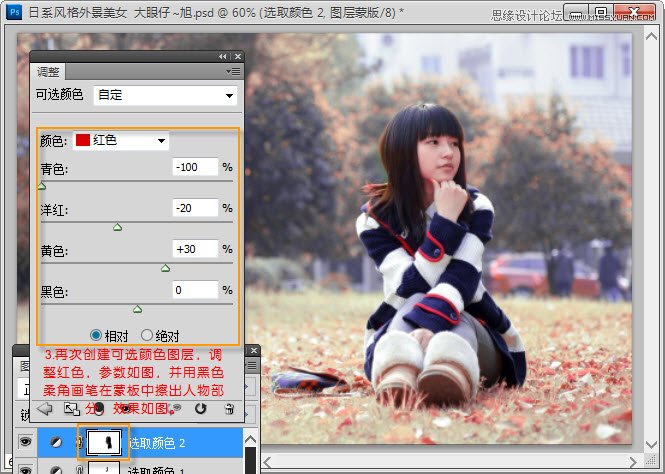Click the Photoshop Ps icon in title bar

(x=14, y=11)
